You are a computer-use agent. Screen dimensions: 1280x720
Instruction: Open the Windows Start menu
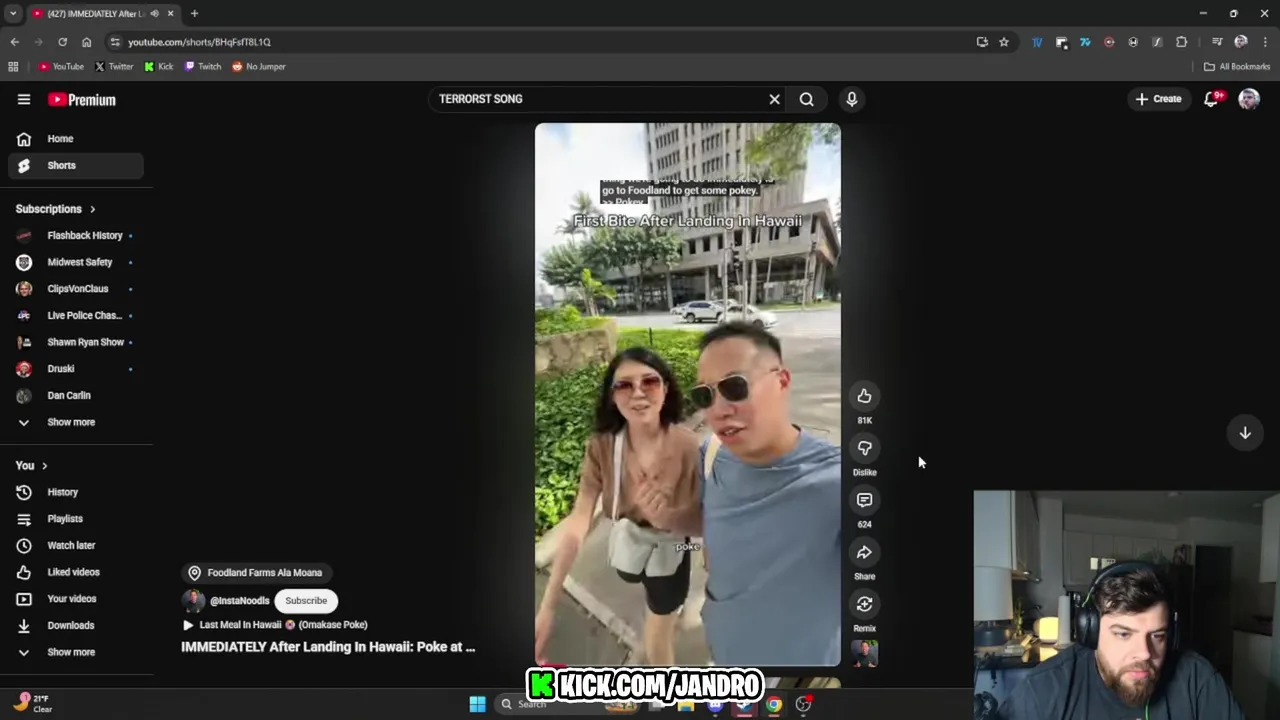[x=477, y=704]
